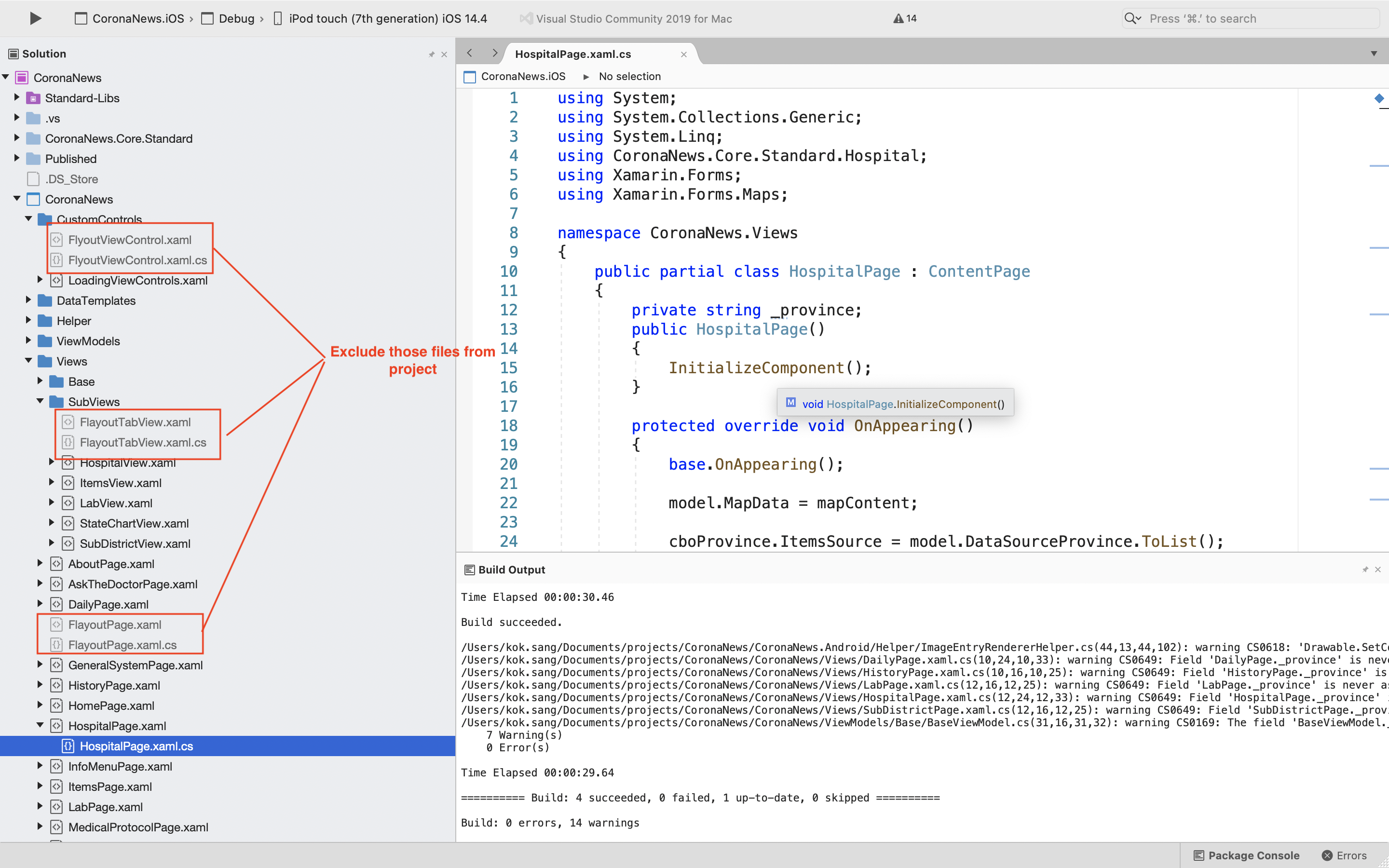Toggle auto-hide pin on the Solution pad
Screen dimensions: 1389x868
click(x=431, y=54)
